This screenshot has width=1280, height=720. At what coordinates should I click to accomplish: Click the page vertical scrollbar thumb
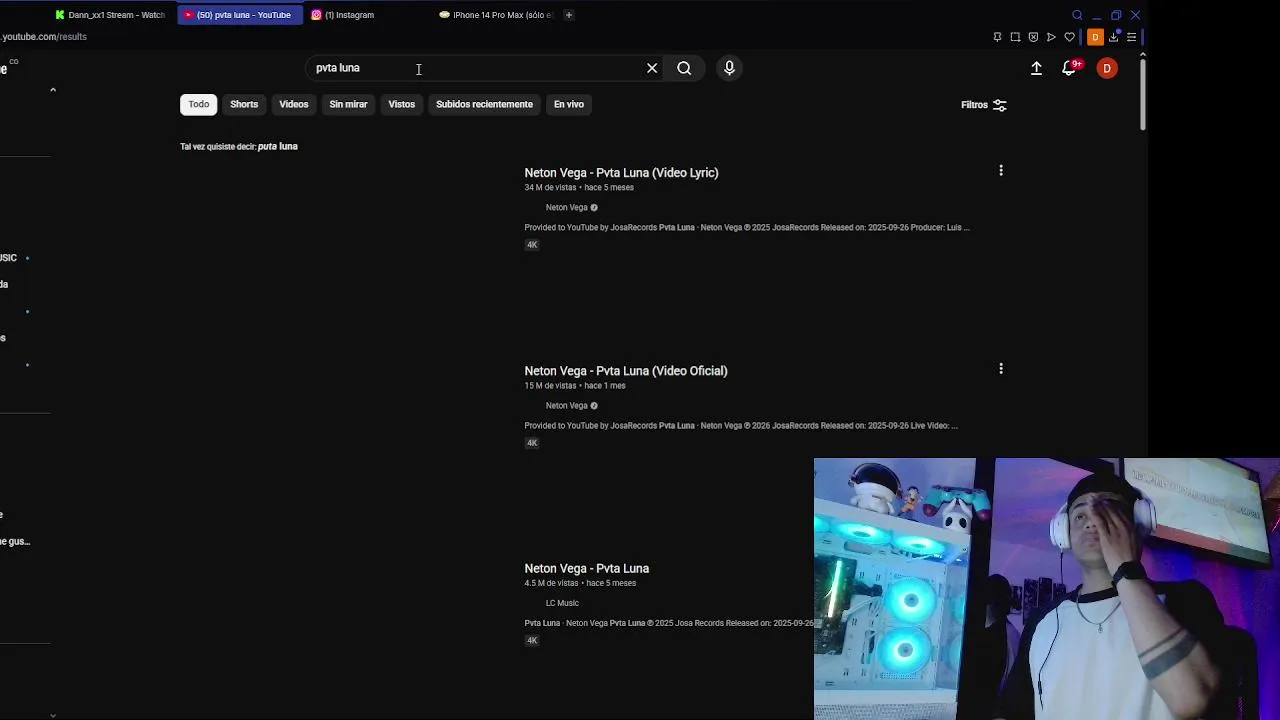(1142, 93)
